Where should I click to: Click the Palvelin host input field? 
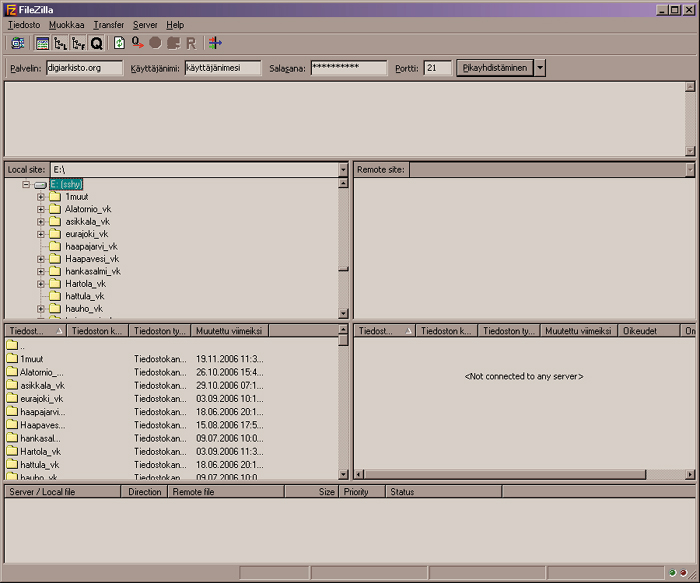[x=84, y=68]
